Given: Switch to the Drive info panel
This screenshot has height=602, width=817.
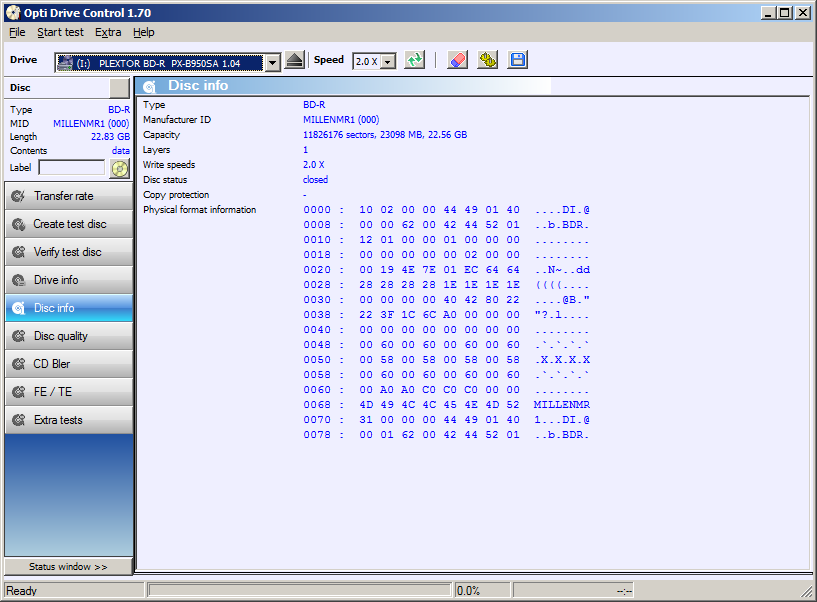Looking at the screenshot, I should pyautogui.click(x=69, y=280).
